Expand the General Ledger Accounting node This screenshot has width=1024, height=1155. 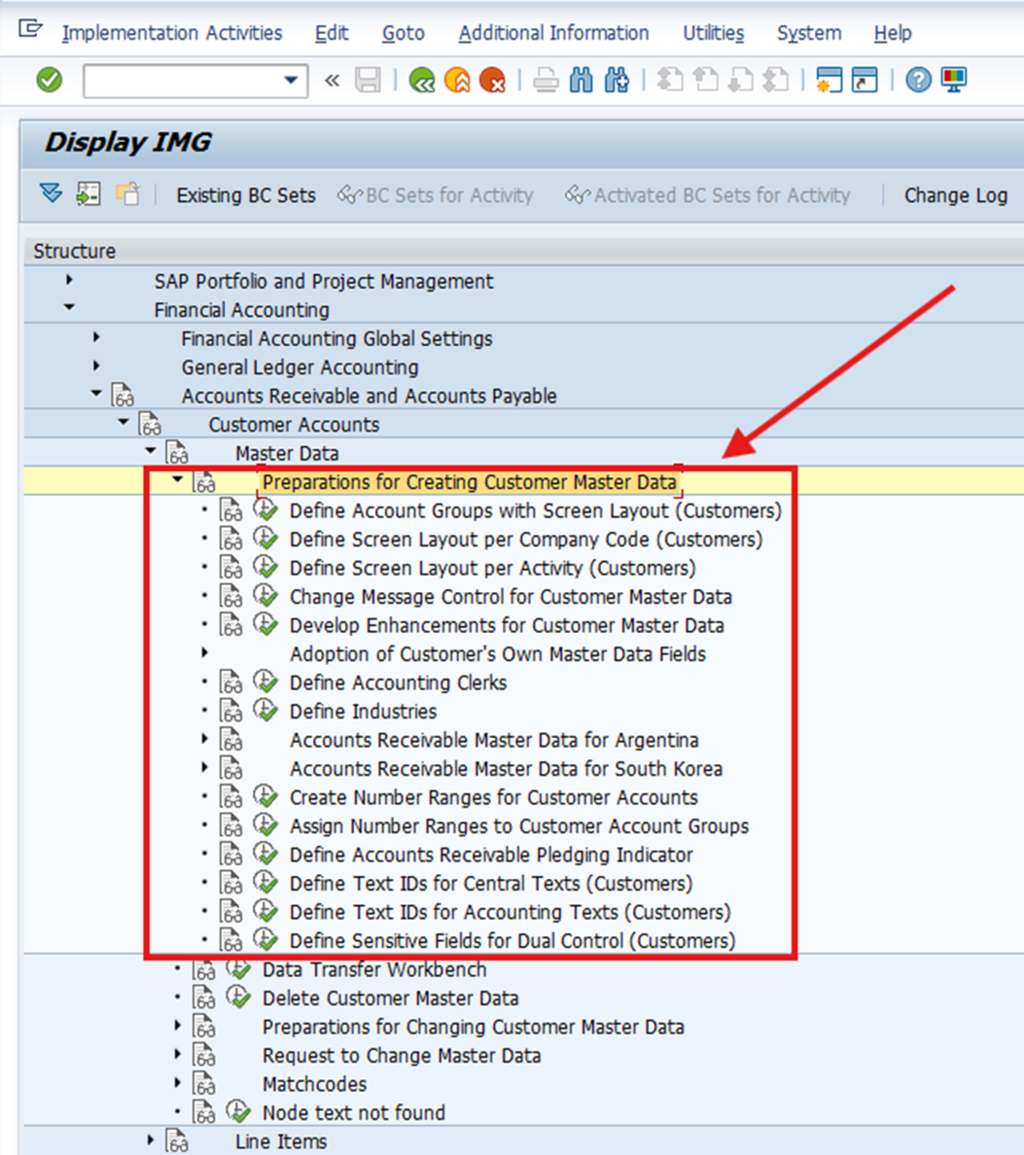(x=96, y=367)
